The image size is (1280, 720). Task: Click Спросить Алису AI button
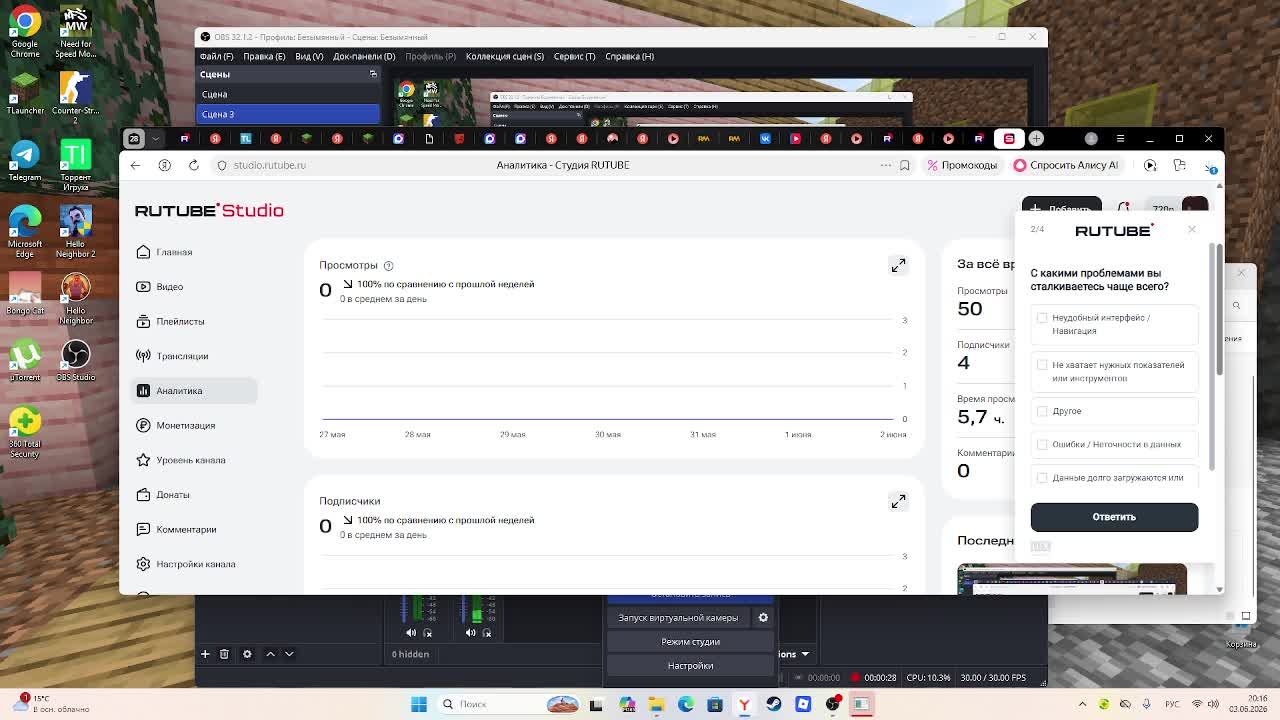pyautogui.click(x=1066, y=165)
